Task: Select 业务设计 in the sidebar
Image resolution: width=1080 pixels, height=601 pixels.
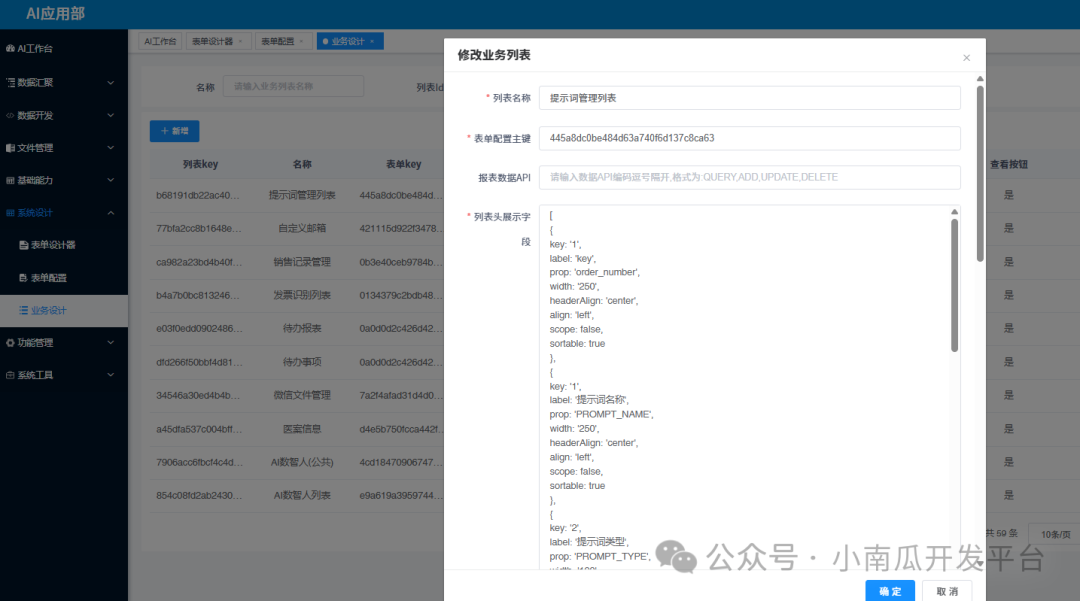Action: [63, 310]
